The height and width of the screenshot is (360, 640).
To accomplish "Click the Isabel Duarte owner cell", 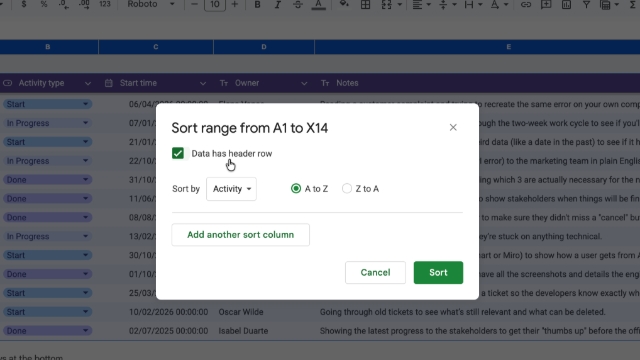I will (x=243, y=331).
